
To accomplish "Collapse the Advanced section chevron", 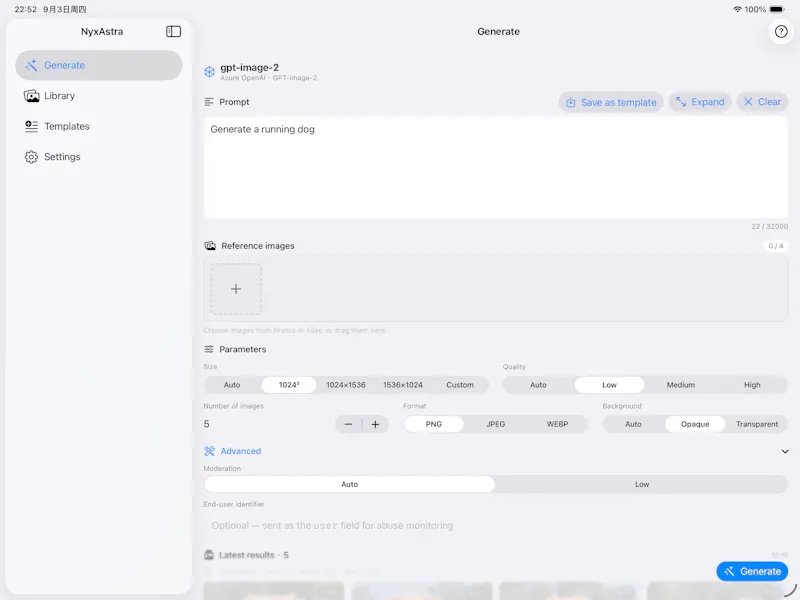I will coord(785,452).
